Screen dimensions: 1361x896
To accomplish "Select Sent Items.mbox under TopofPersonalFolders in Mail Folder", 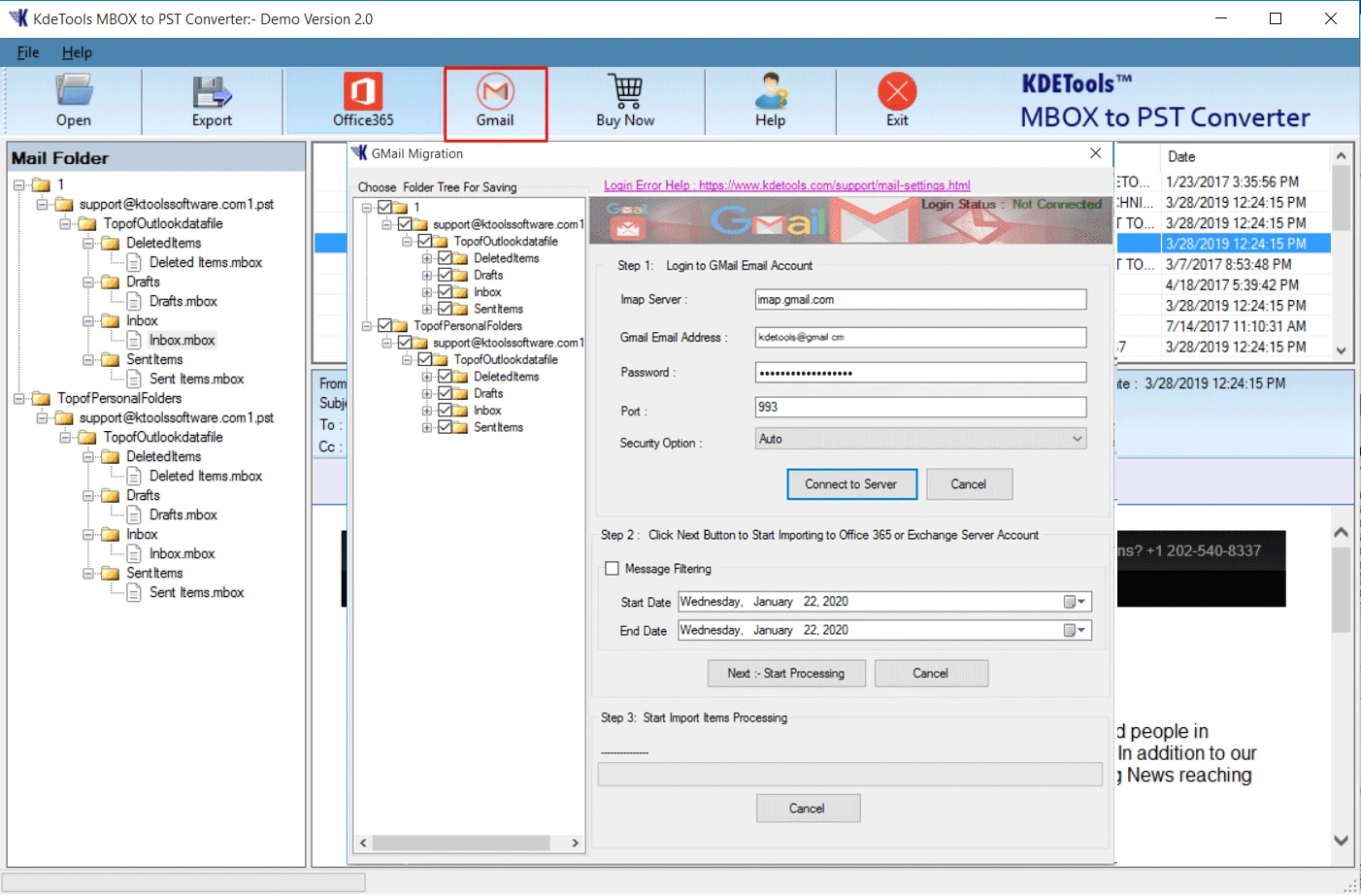I will pyautogui.click(x=197, y=592).
